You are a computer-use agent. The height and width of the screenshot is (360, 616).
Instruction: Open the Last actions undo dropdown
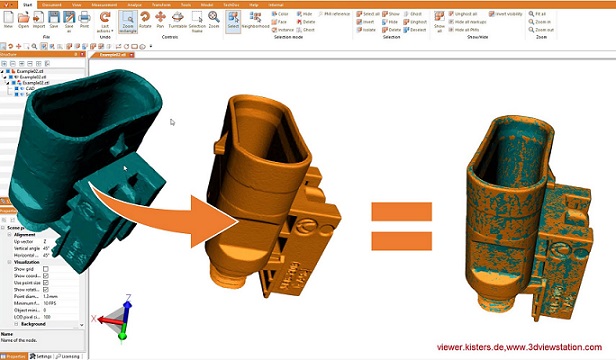[x=105, y=22]
